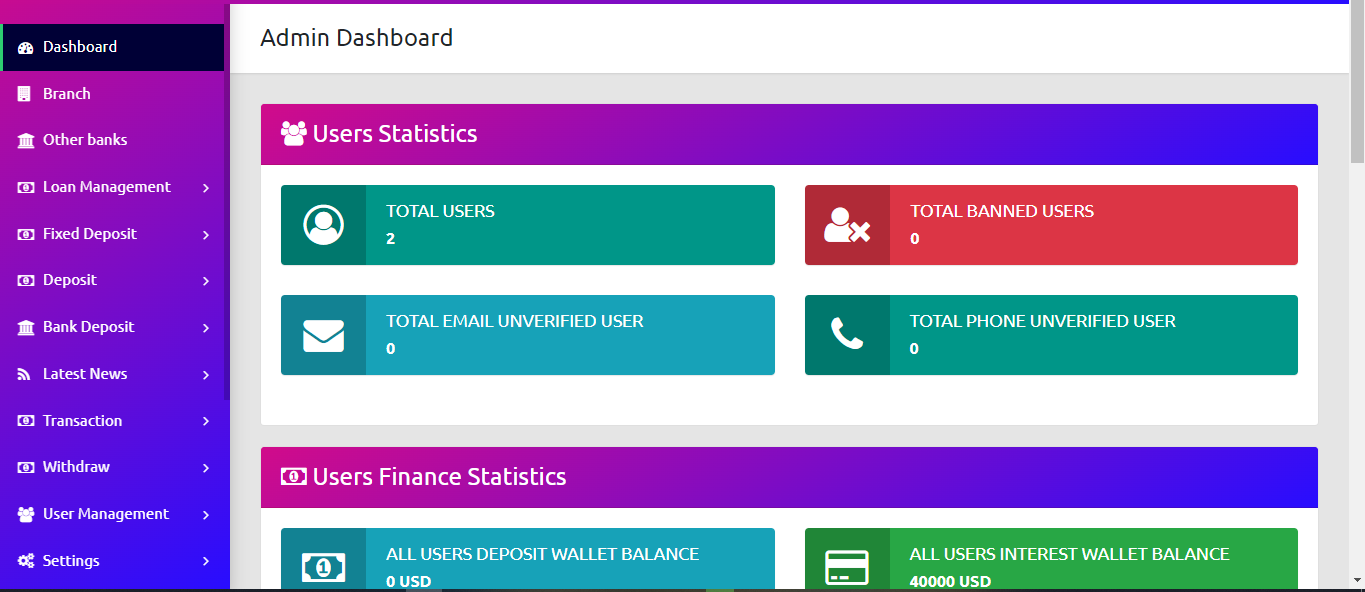Expand the Loan Management menu

[206, 187]
